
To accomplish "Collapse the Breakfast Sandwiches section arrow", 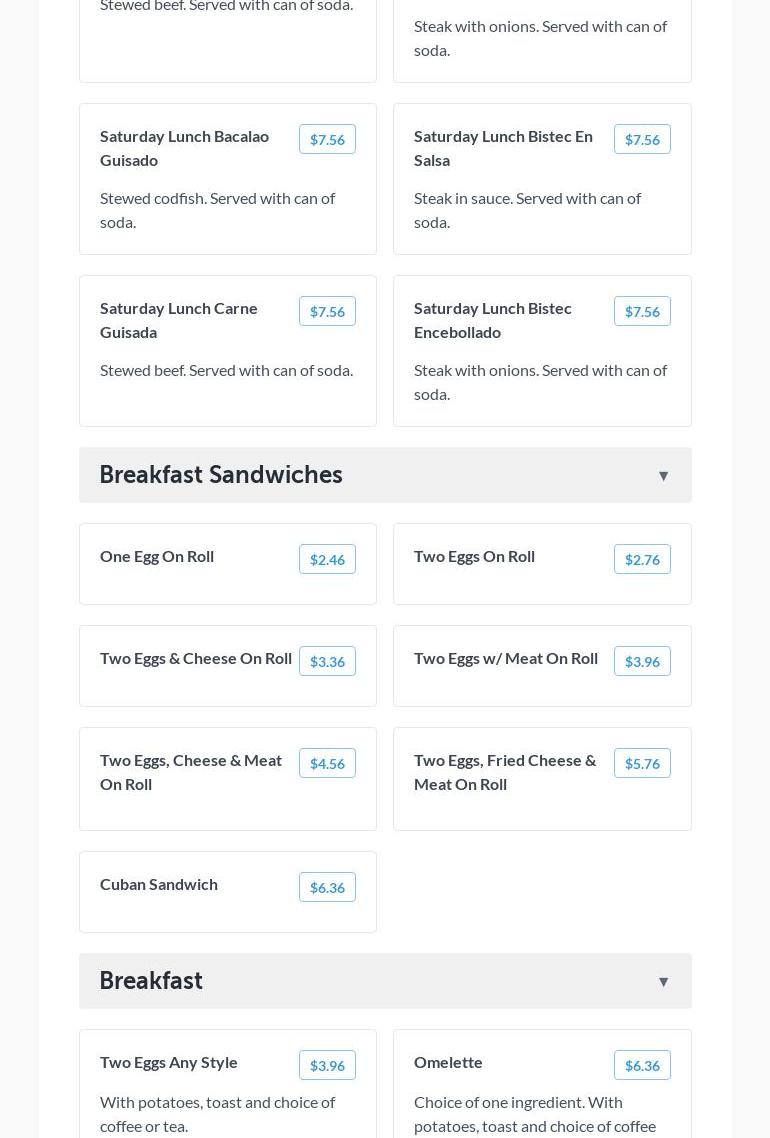I will (x=663, y=476).
